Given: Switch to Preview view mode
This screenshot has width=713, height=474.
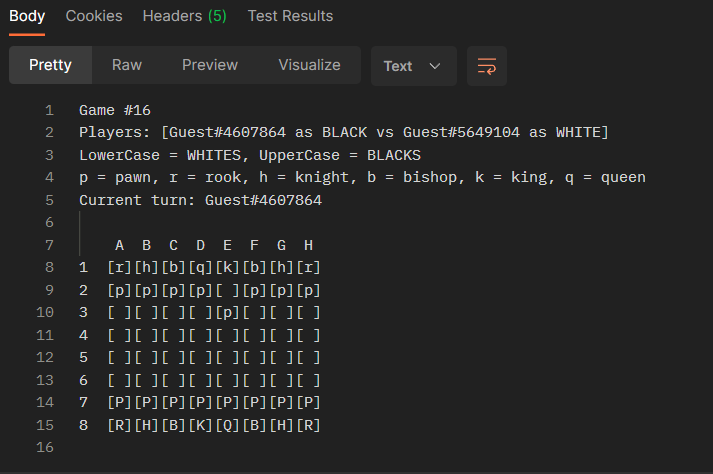Looking at the screenshot, I should click(x=210, y=65).
